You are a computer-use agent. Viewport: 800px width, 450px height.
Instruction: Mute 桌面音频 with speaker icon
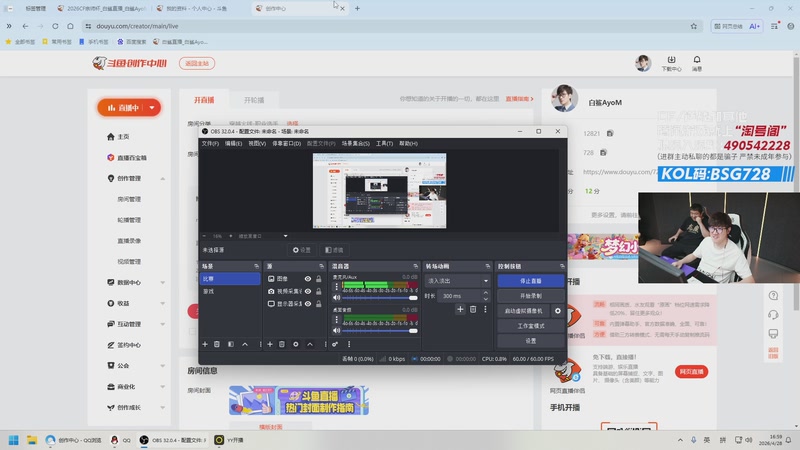click(x=336, y=331)
